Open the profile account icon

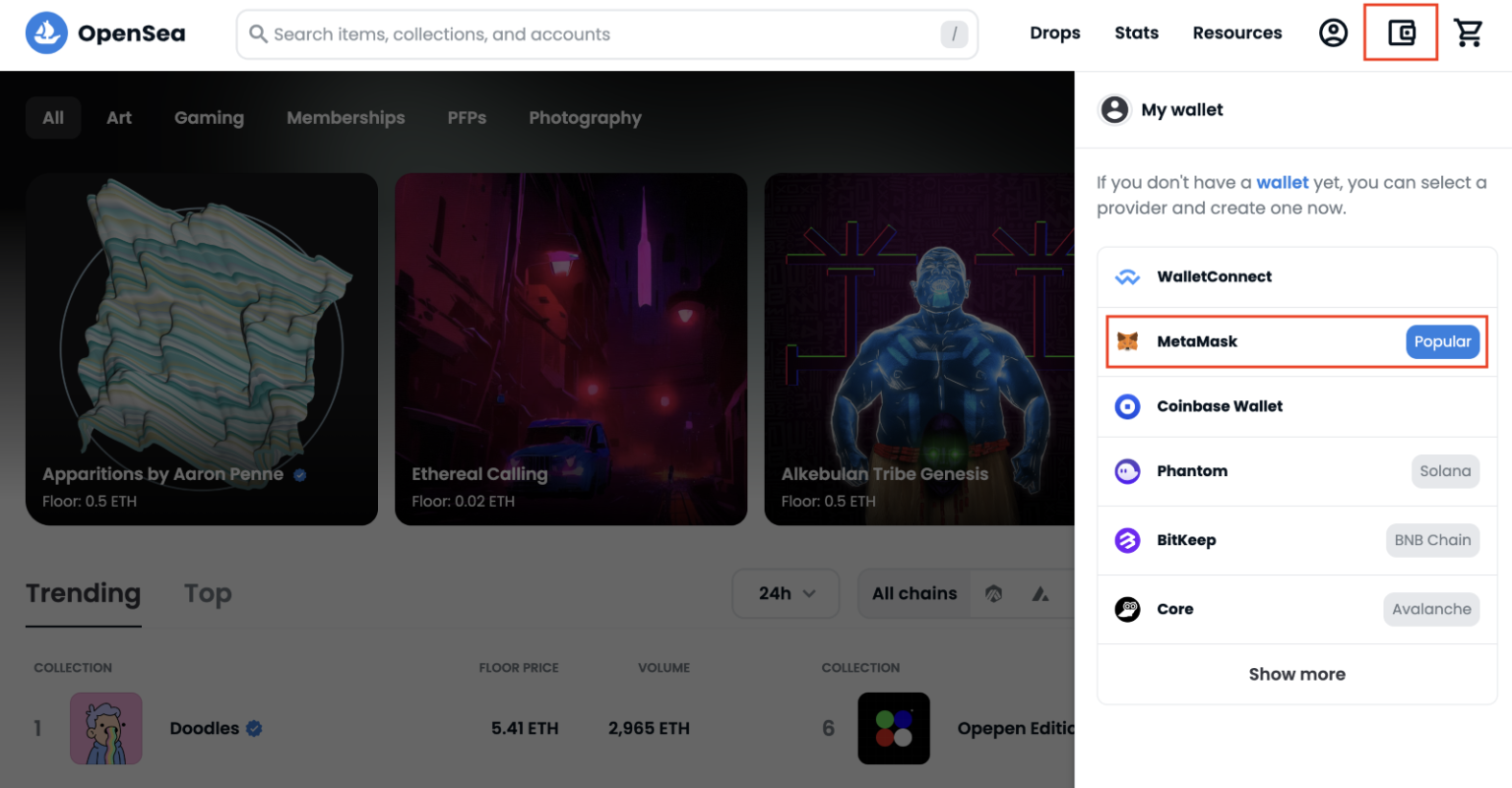tap(1334, 32)
